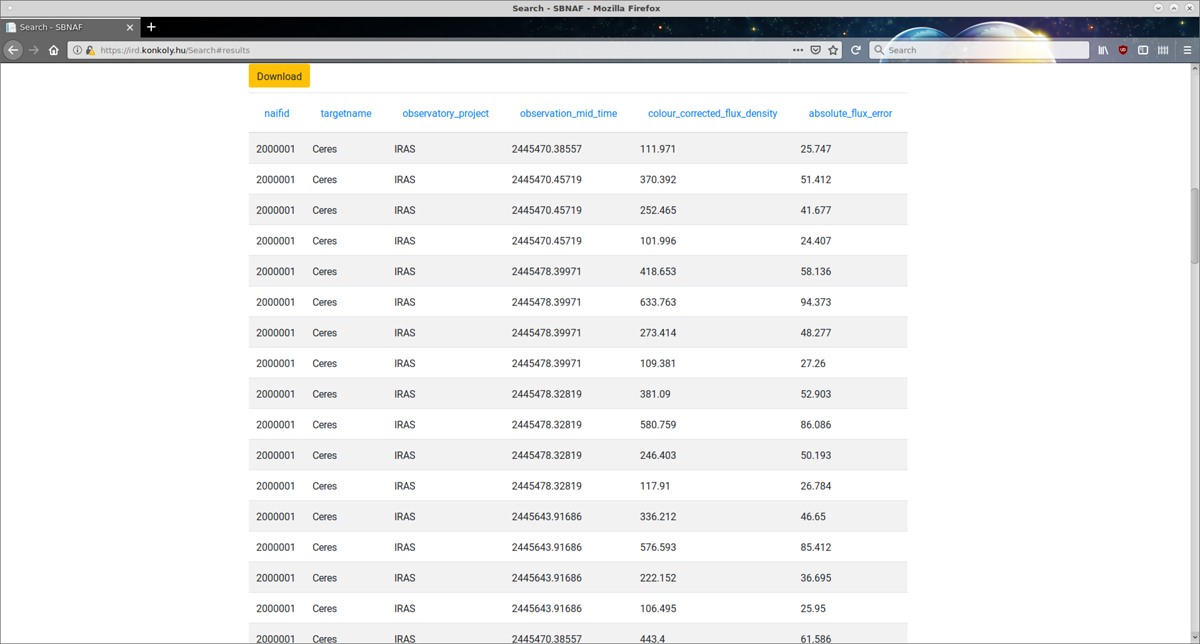This screenshot has height=644, width=1200.
Task: Click the yellow Download button
Action: click(279, 76)
